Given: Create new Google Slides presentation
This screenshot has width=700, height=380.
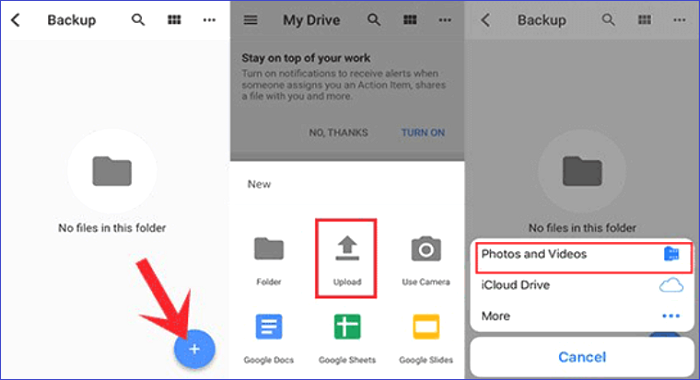Looking at the screenshot, I should click(426, 339).
